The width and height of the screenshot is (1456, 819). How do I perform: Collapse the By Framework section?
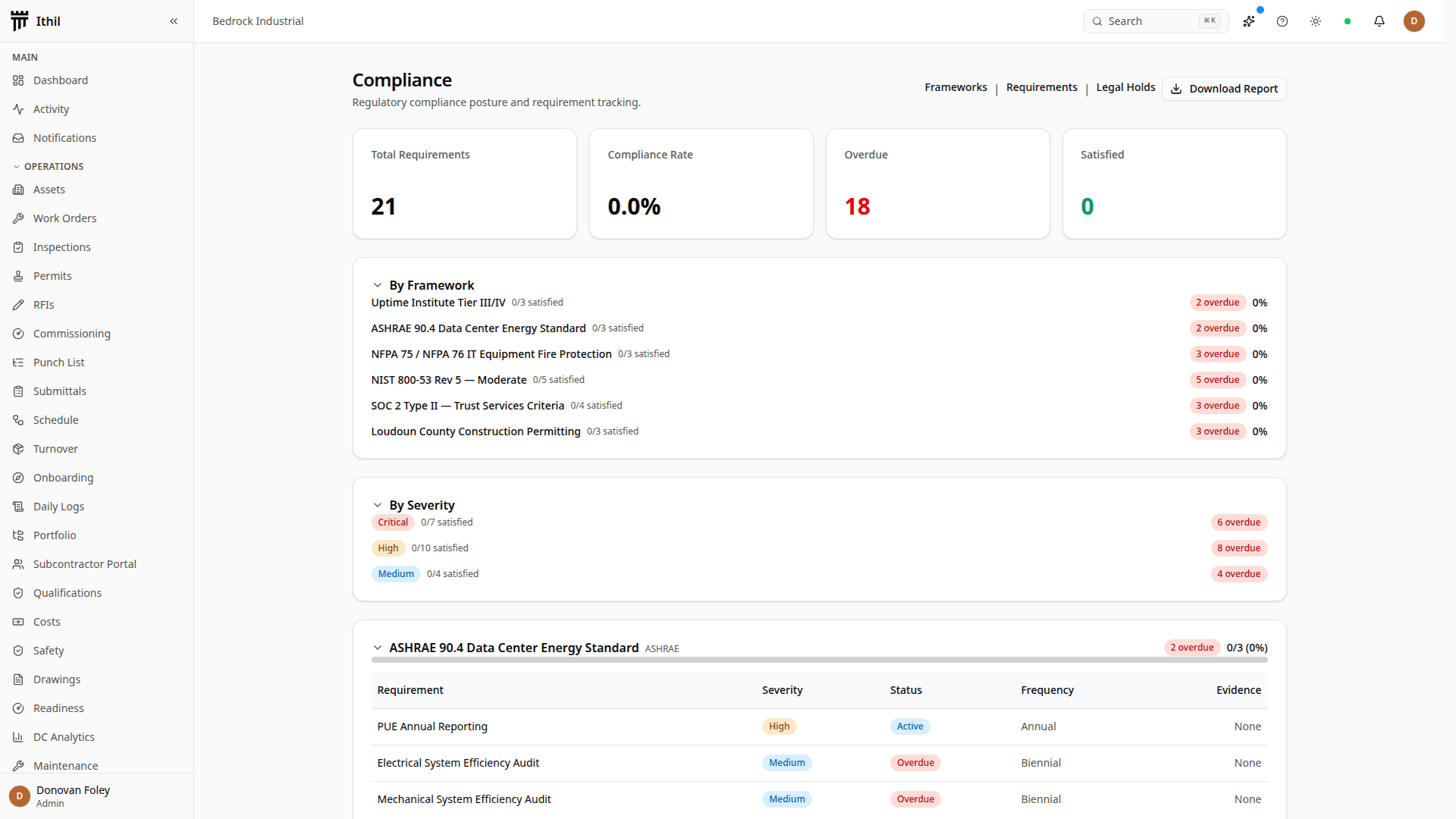(378, 285)
